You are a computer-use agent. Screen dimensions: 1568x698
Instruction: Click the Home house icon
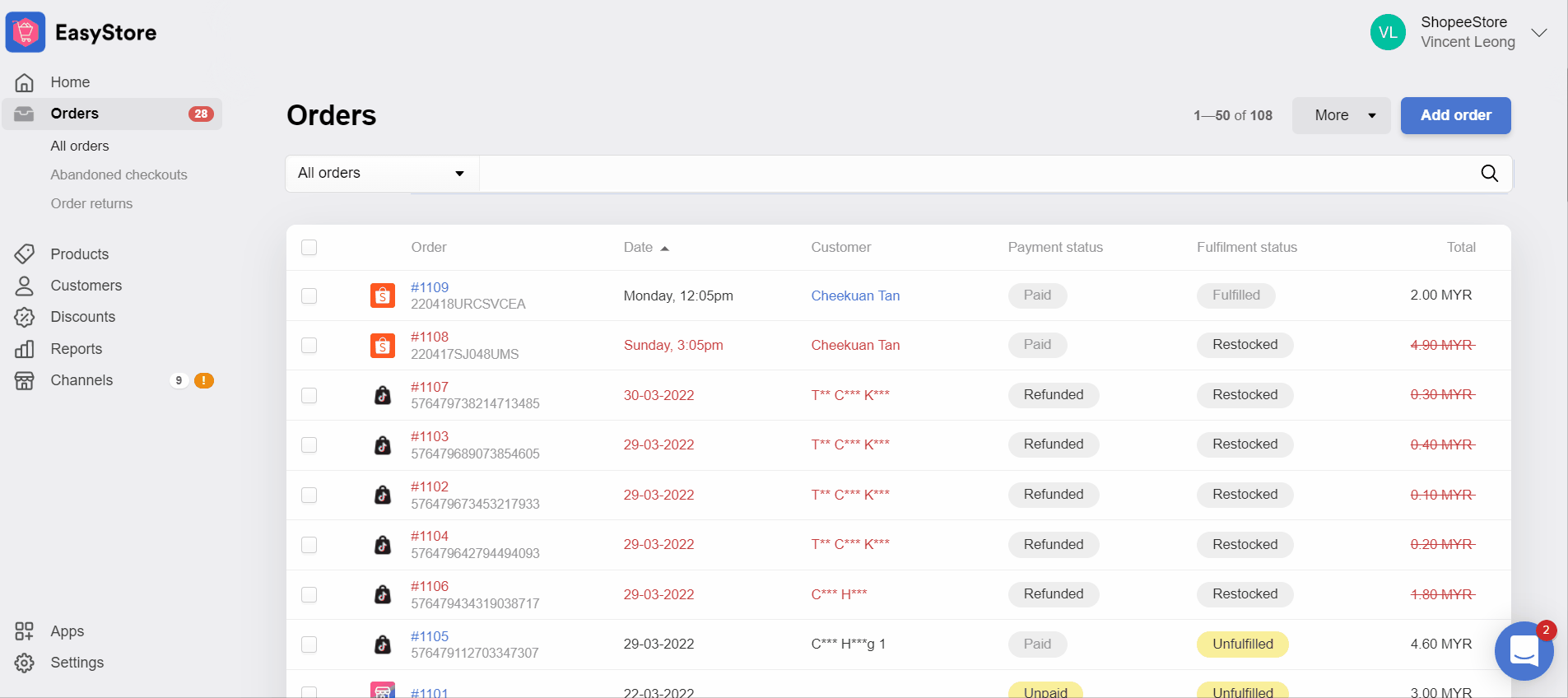pos(25,82)
